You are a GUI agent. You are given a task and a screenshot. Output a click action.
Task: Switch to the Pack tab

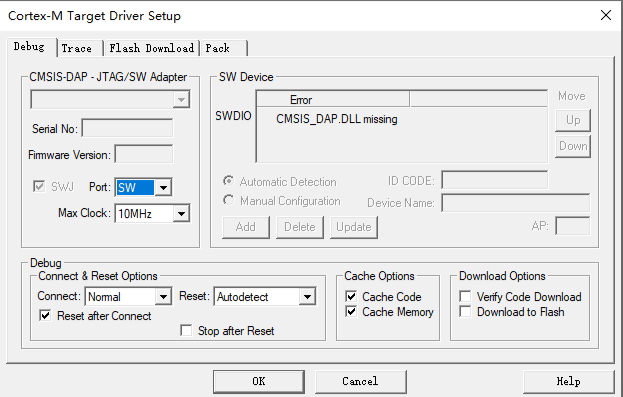click(224, 48)
